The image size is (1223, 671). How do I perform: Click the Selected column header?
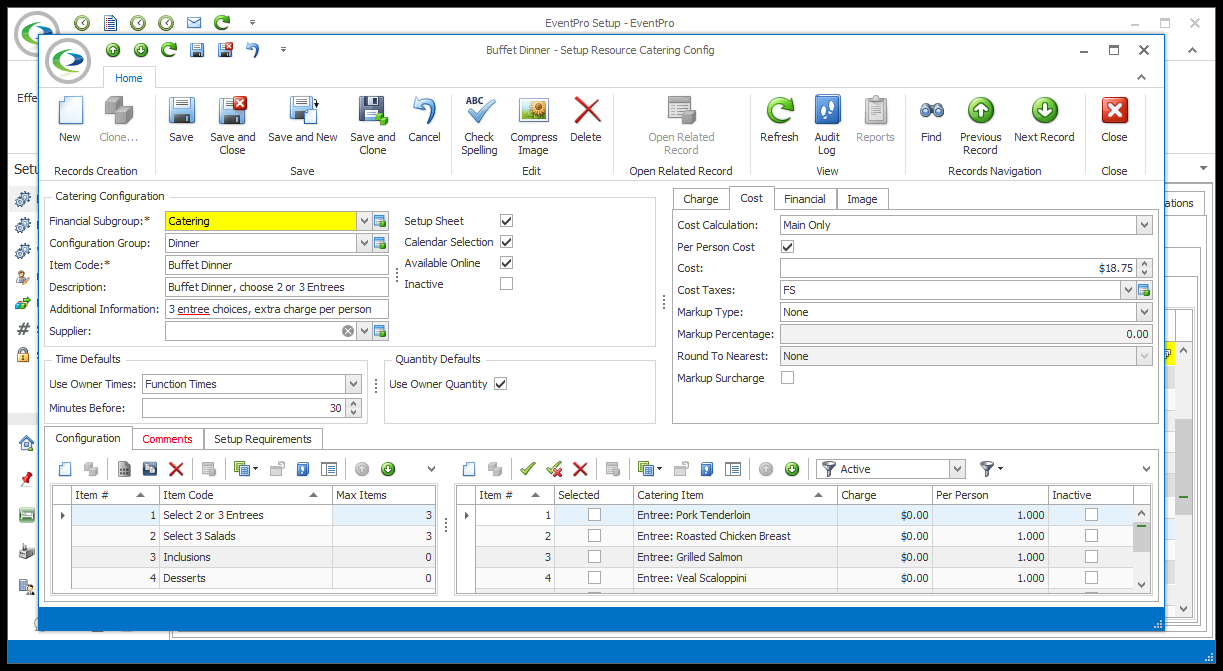(595, 495)
